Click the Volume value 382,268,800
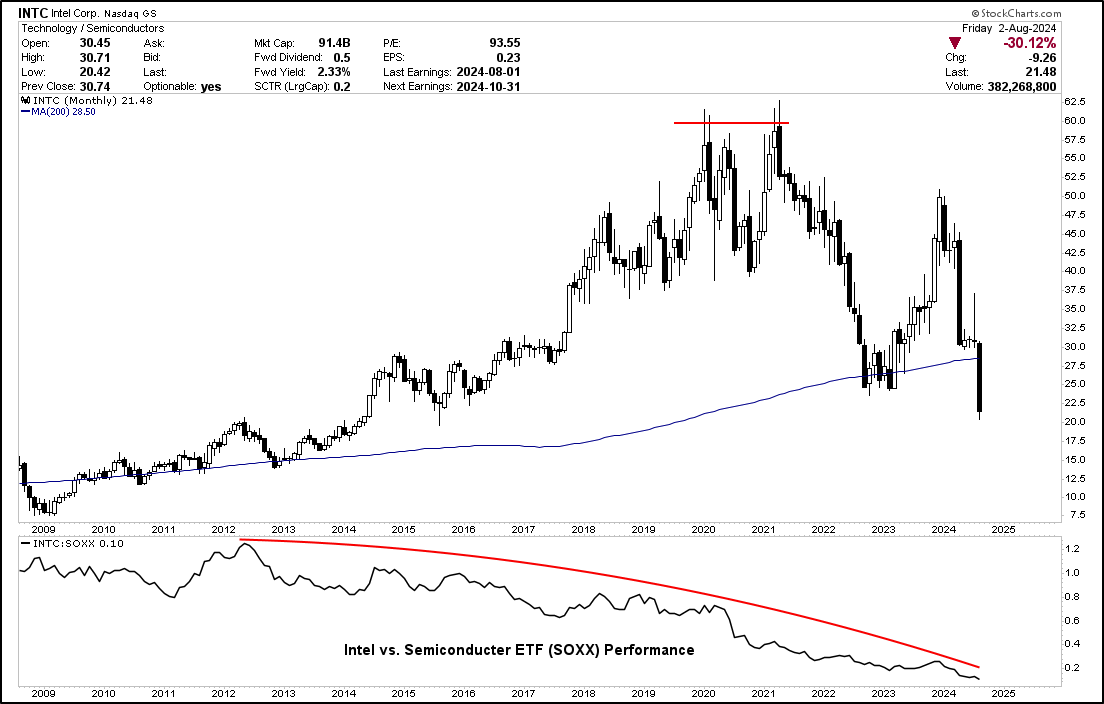1104x704 pixels. 1022,87
